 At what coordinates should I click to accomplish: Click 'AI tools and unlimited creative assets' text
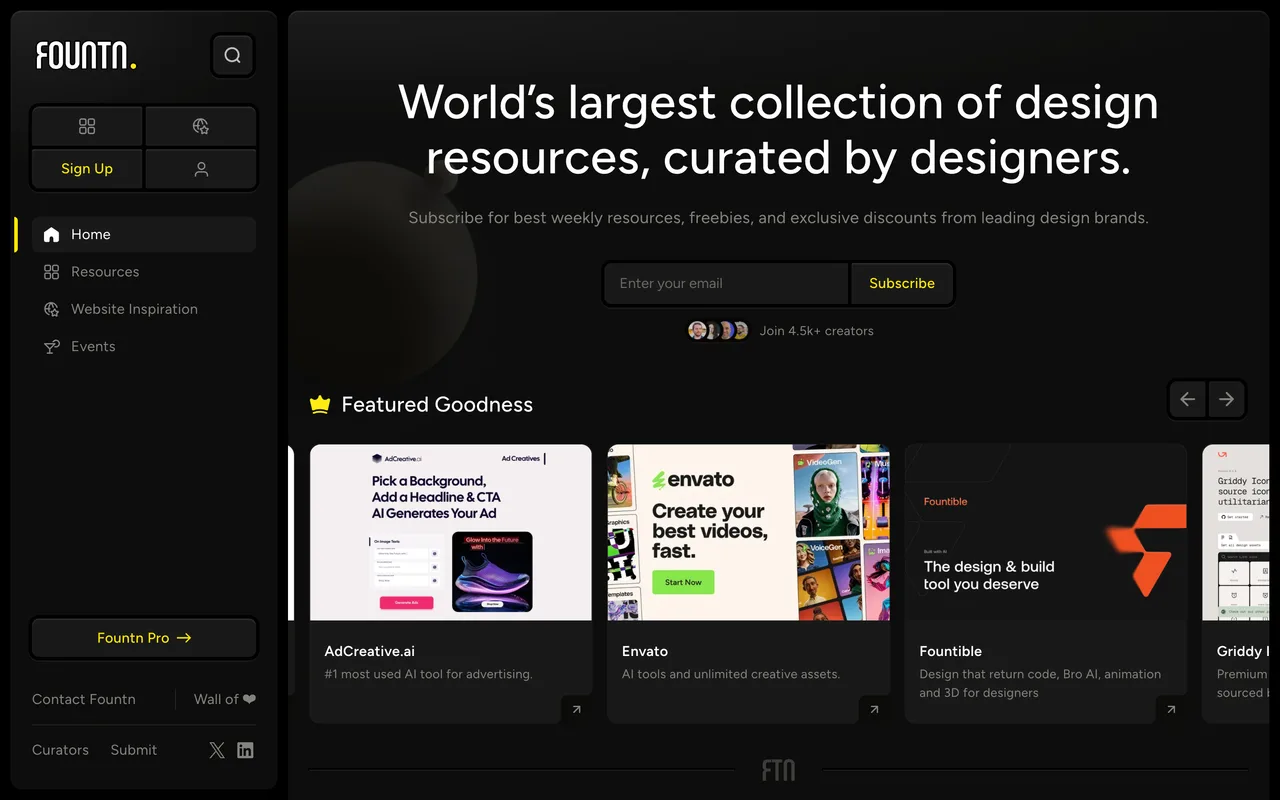(730, 674)
